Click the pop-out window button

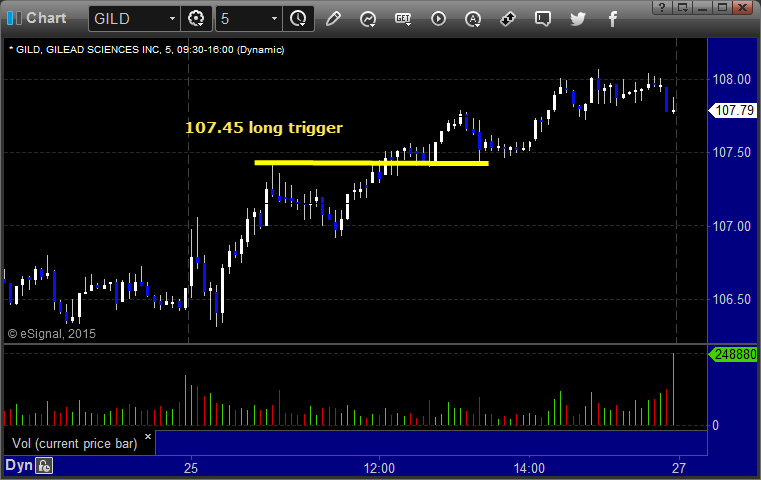682,7
